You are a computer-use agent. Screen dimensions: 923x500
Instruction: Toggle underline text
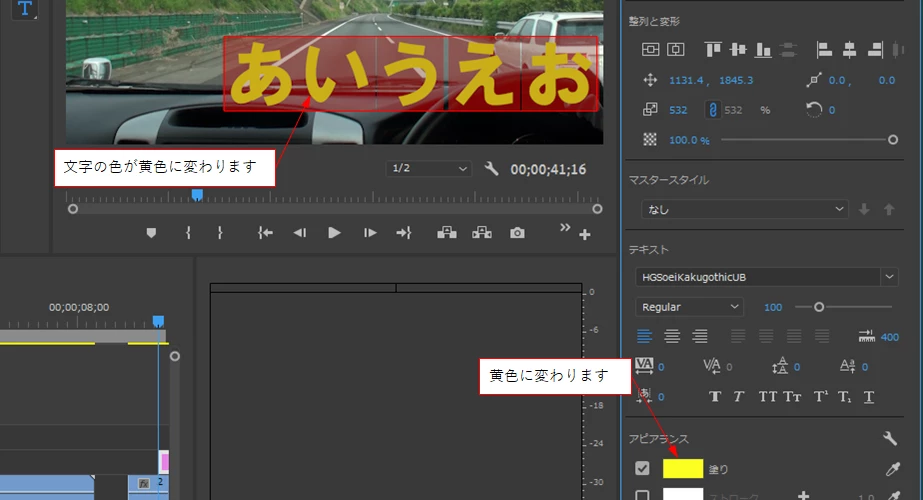869,397
